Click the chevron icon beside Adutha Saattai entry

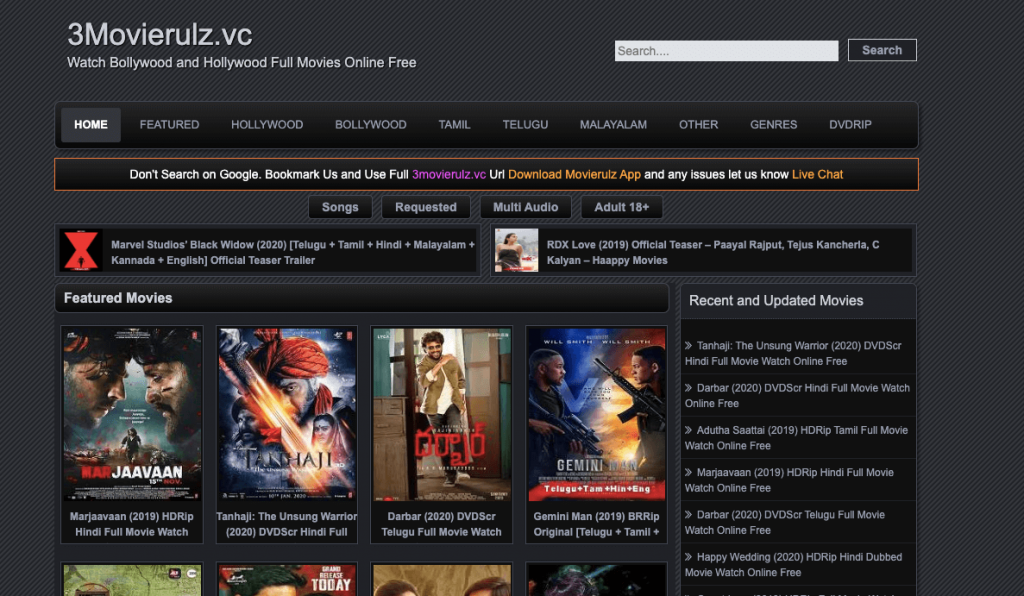point(688,430)
